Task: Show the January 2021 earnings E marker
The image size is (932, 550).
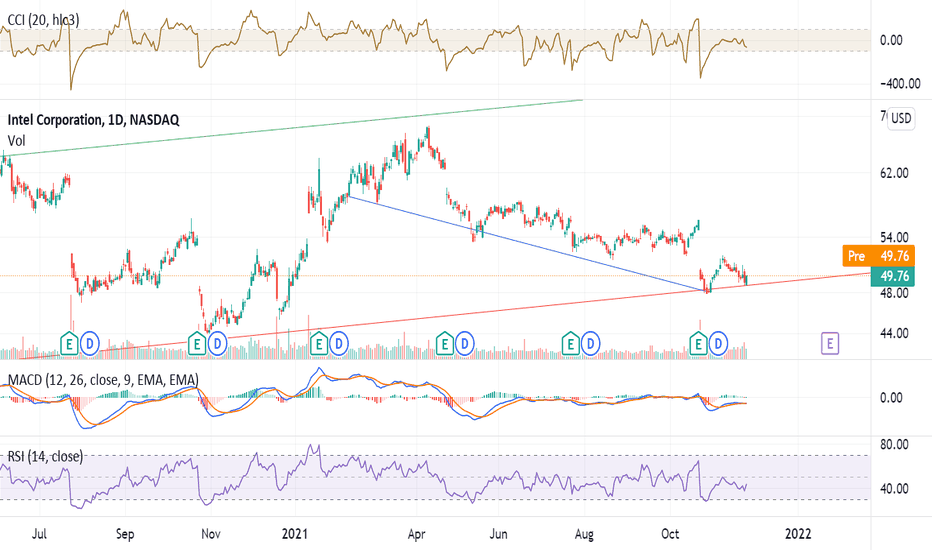Action: tap(319, 343)
